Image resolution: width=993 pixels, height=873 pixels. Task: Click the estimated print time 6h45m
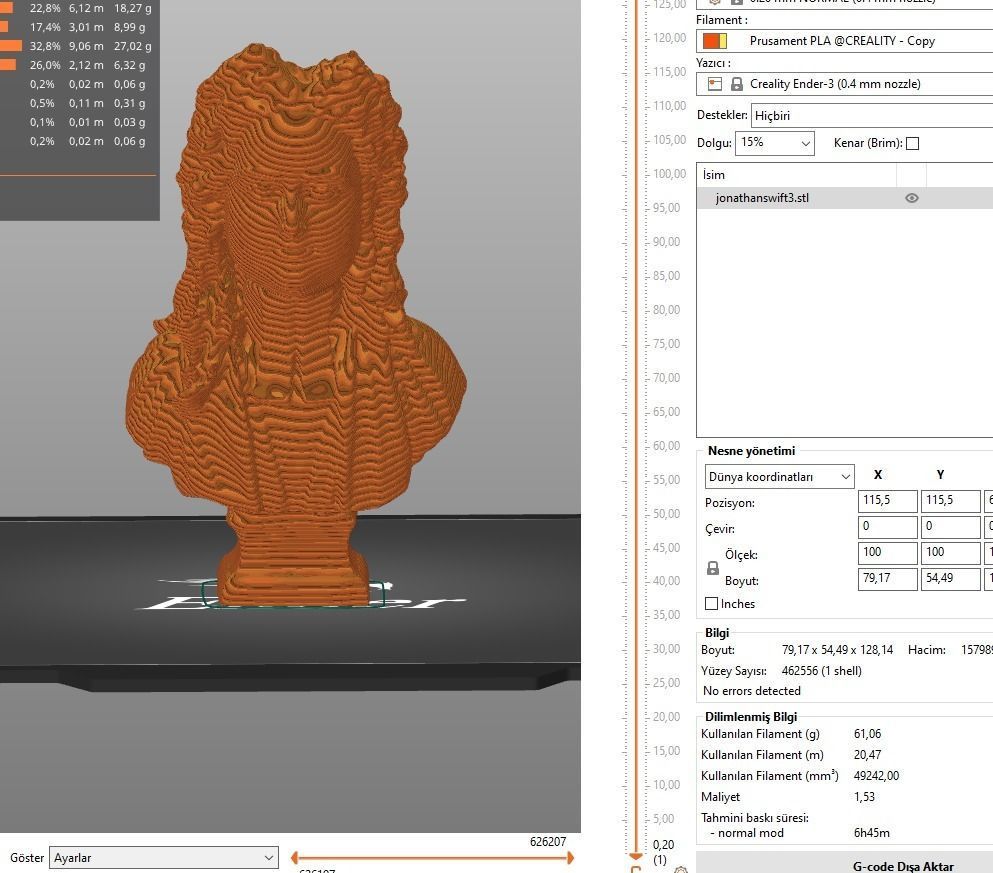[871, 832]
